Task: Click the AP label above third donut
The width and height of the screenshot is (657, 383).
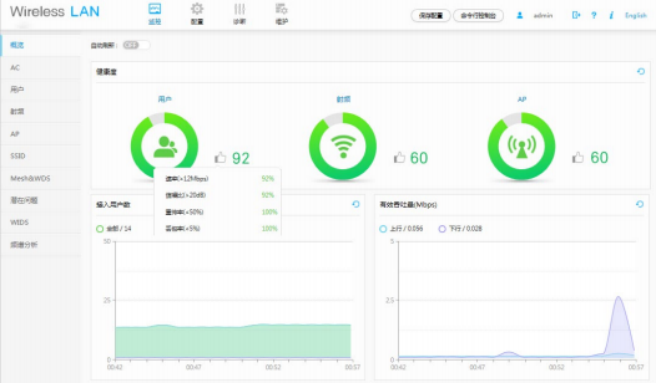Action: tap(522, 99)
